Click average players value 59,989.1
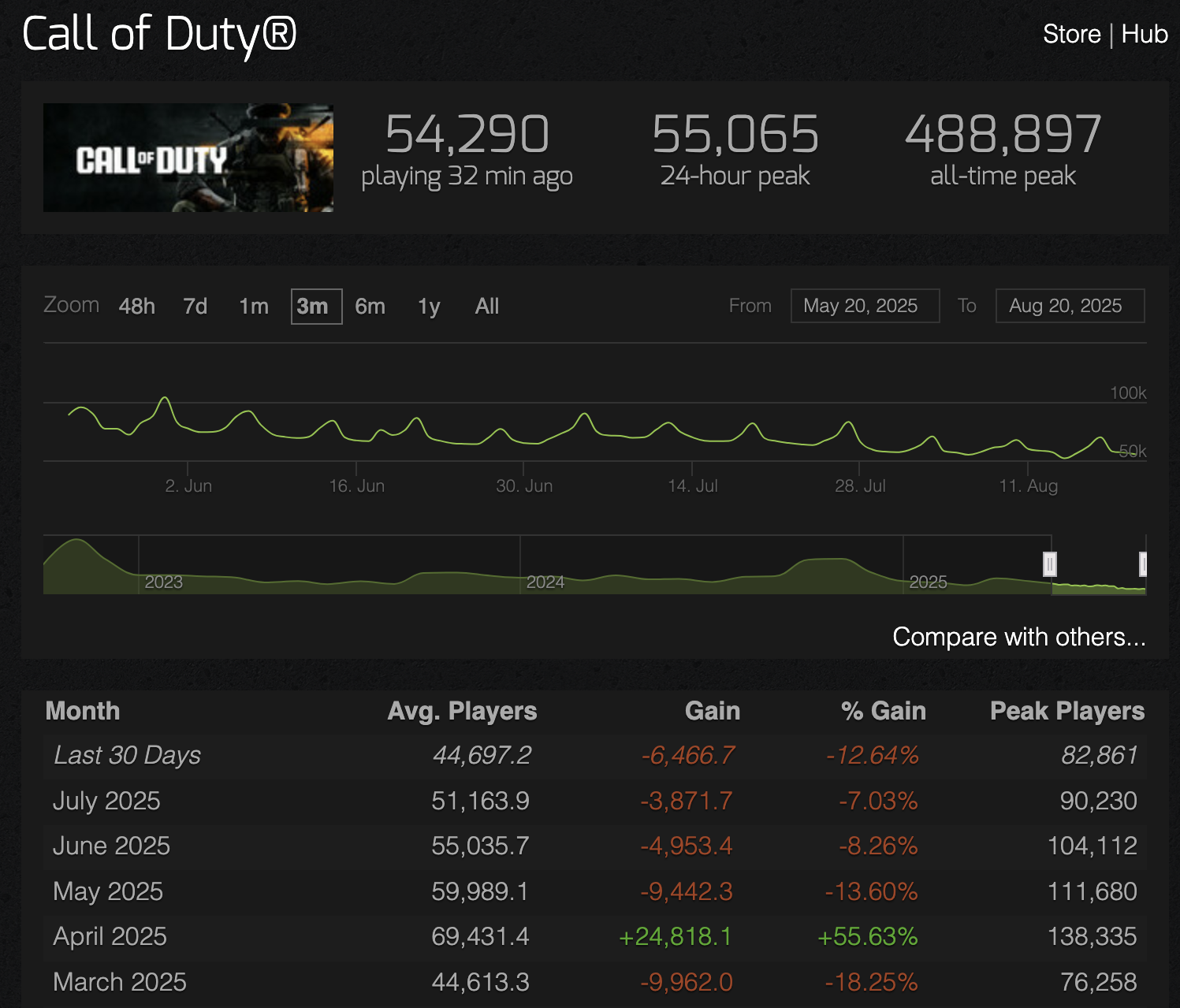The width and height of the screenshot is (1180, 1008). point(480,892)
